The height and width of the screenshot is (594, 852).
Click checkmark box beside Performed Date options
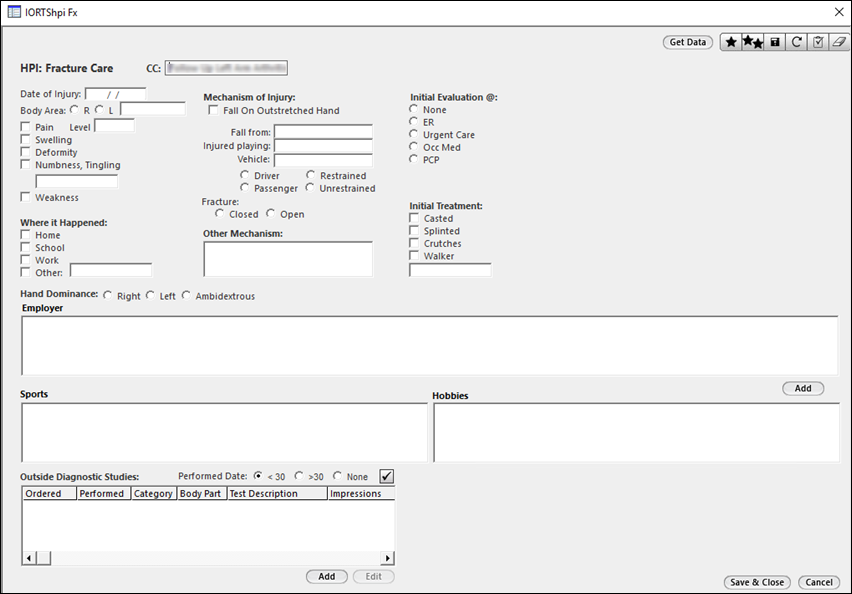click(x=386, y=476)
